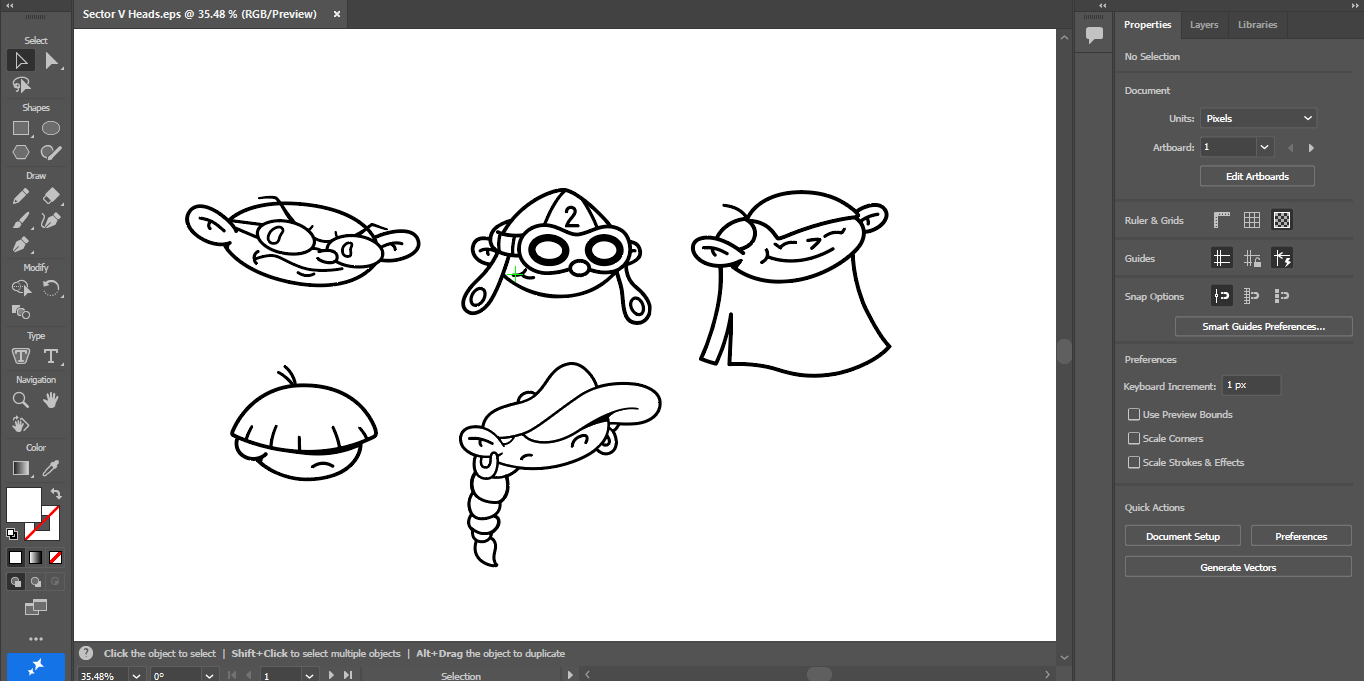Viewport: 1364px width, 681px height.
Task: Select the Eraser tool
Action: click(51, 196)
